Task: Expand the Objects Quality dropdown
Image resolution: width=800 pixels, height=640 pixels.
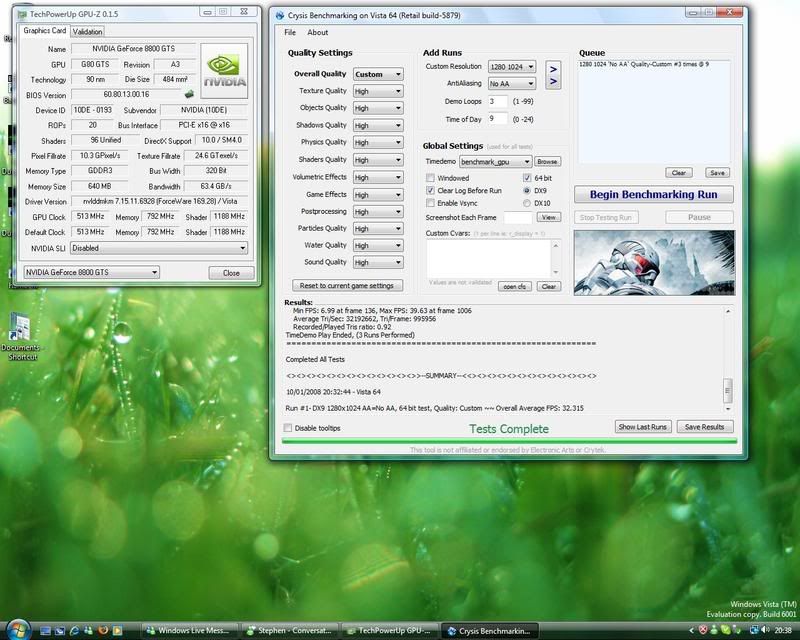Action: tap(378, 108)
